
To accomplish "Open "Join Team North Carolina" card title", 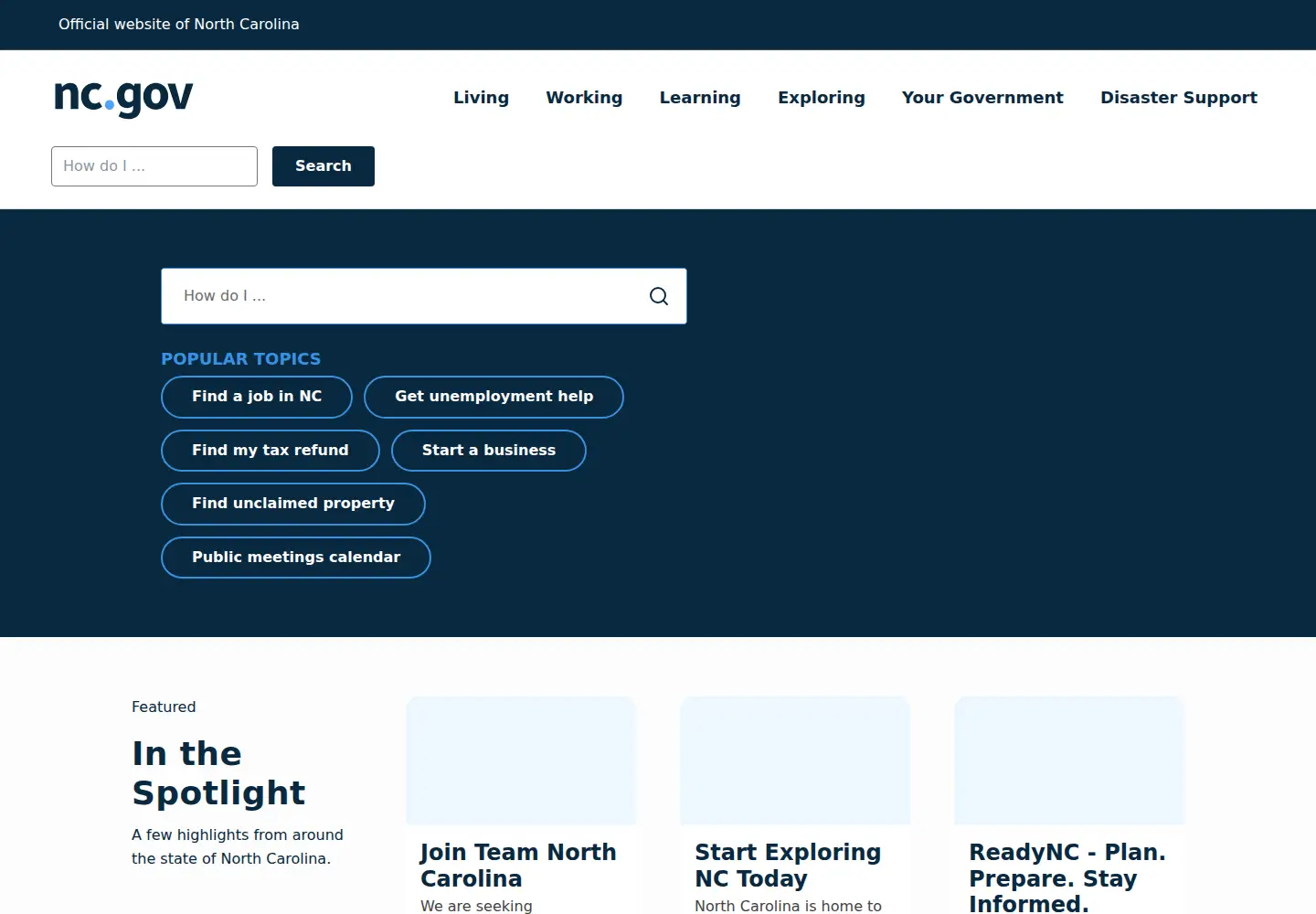I will pyautogui.click(x=518, y=866).
